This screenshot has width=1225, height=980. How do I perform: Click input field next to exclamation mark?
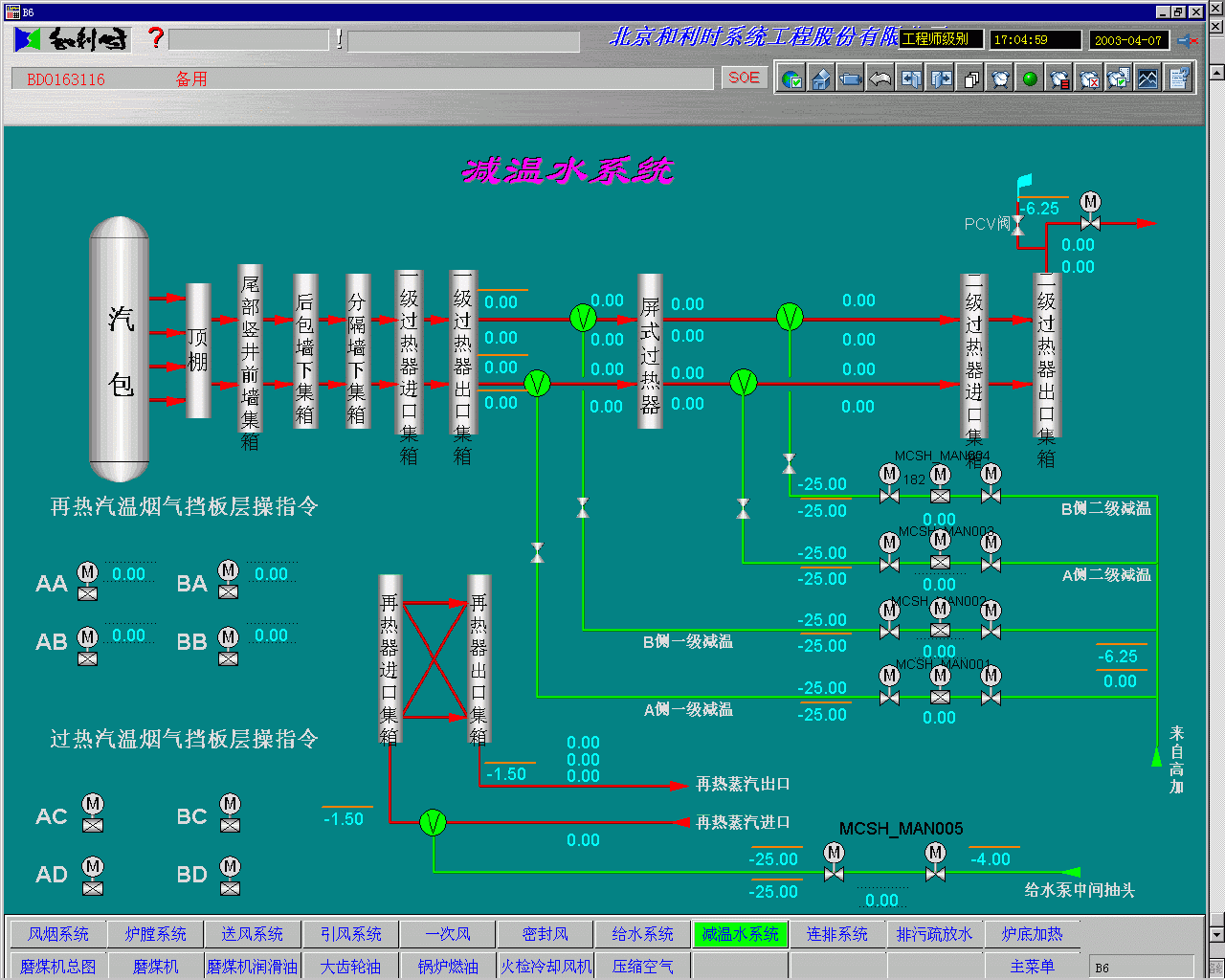pyautogui.click(x=464, y=41)
